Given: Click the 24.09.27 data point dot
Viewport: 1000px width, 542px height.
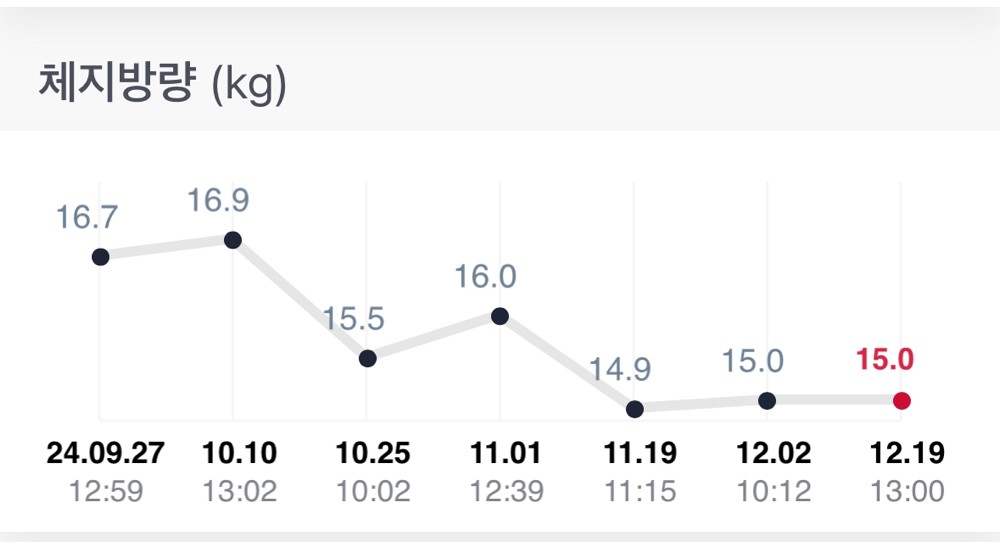Looking at the screenshot, I should [100, 257].
